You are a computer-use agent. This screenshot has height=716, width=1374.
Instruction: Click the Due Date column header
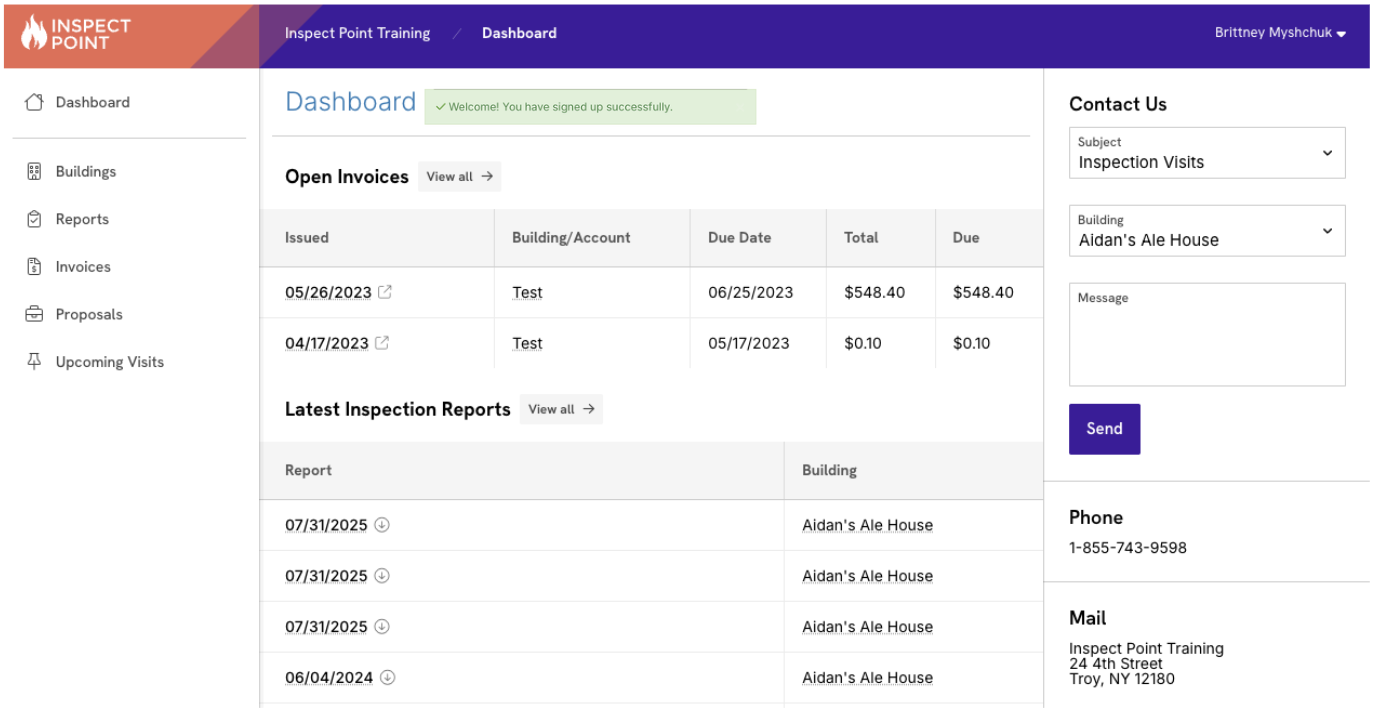coord(739,238)
